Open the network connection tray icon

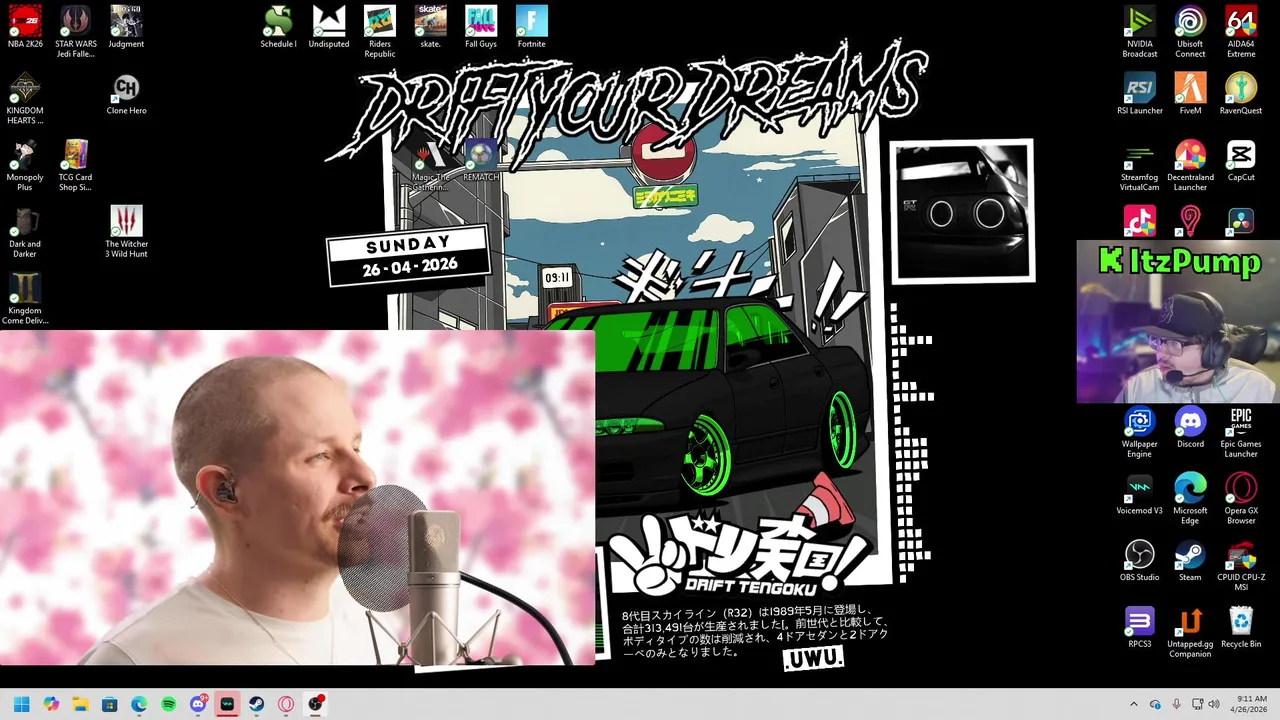(x=1197, y=704)
